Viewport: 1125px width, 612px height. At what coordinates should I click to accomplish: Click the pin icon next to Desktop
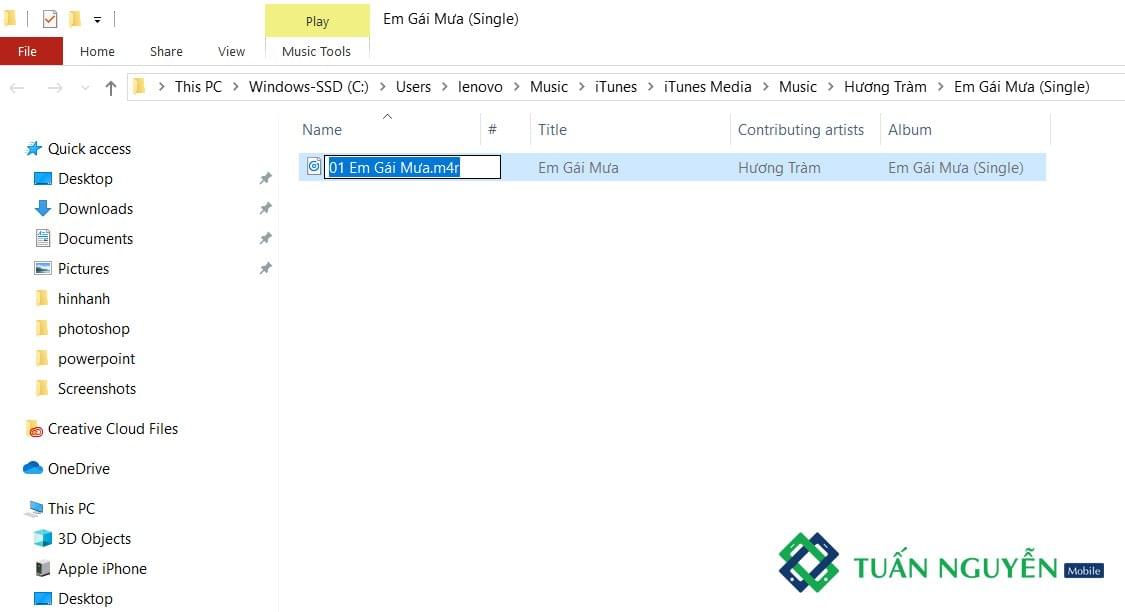coord(265,179)
